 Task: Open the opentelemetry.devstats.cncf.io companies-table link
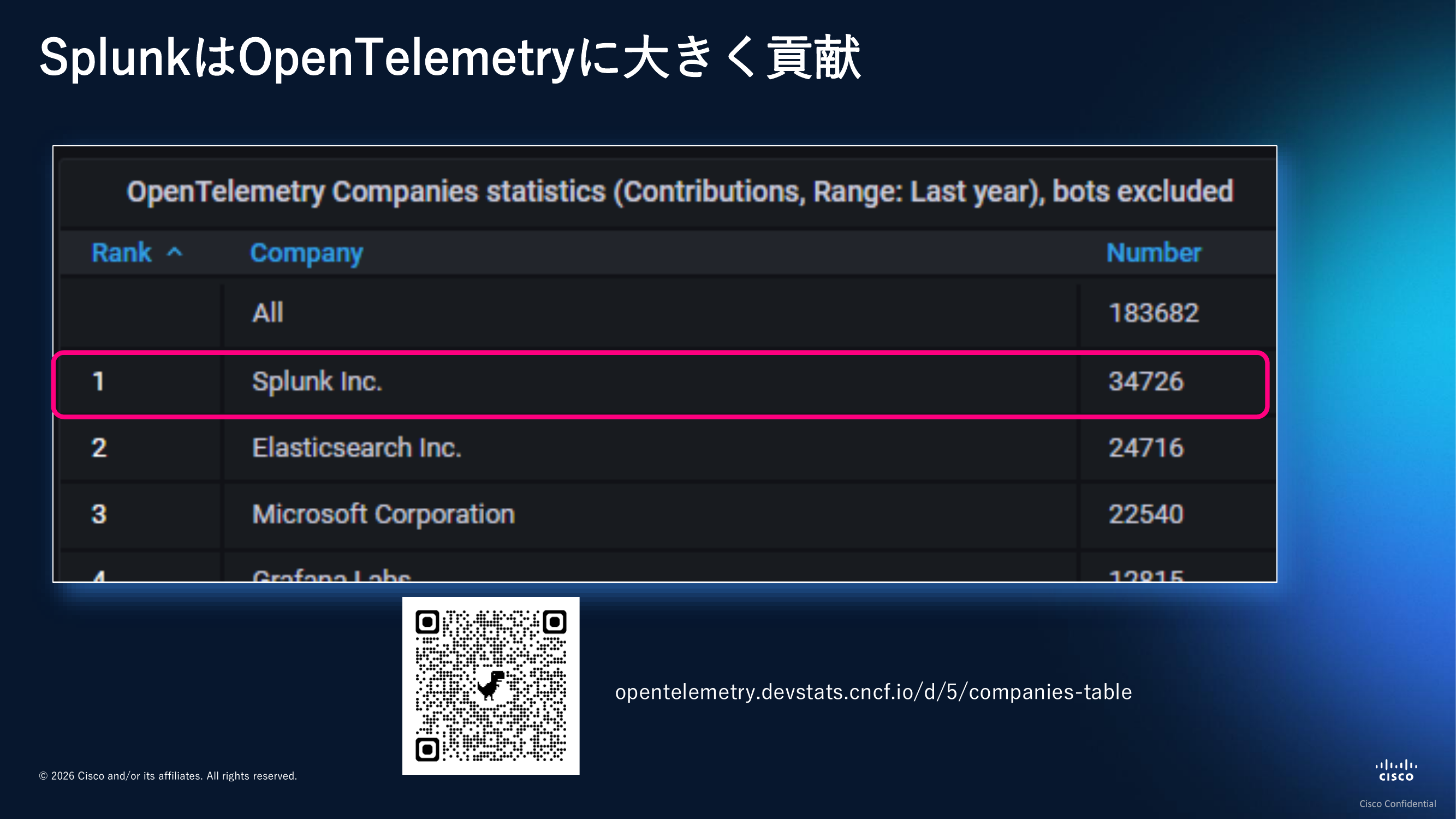pos(873,692)
